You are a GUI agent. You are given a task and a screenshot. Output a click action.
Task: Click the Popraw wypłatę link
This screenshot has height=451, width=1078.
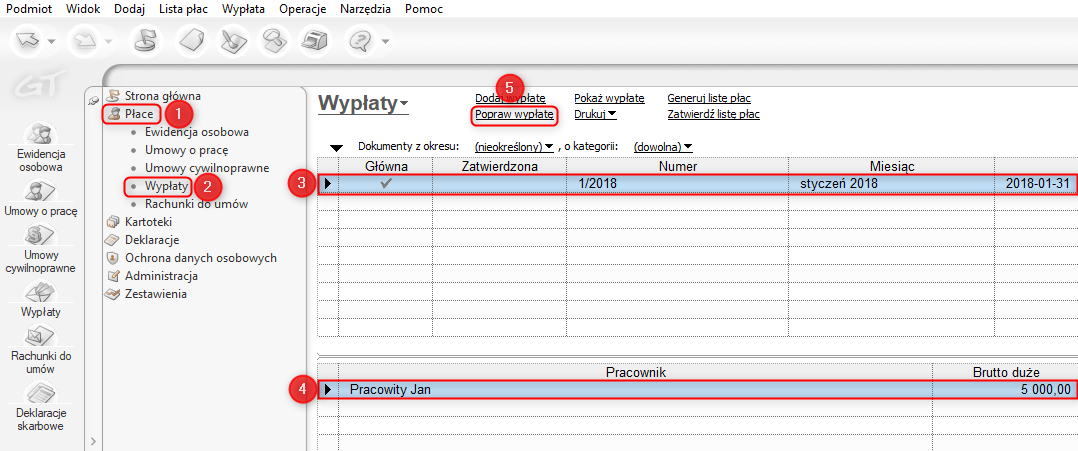[514, 114]
